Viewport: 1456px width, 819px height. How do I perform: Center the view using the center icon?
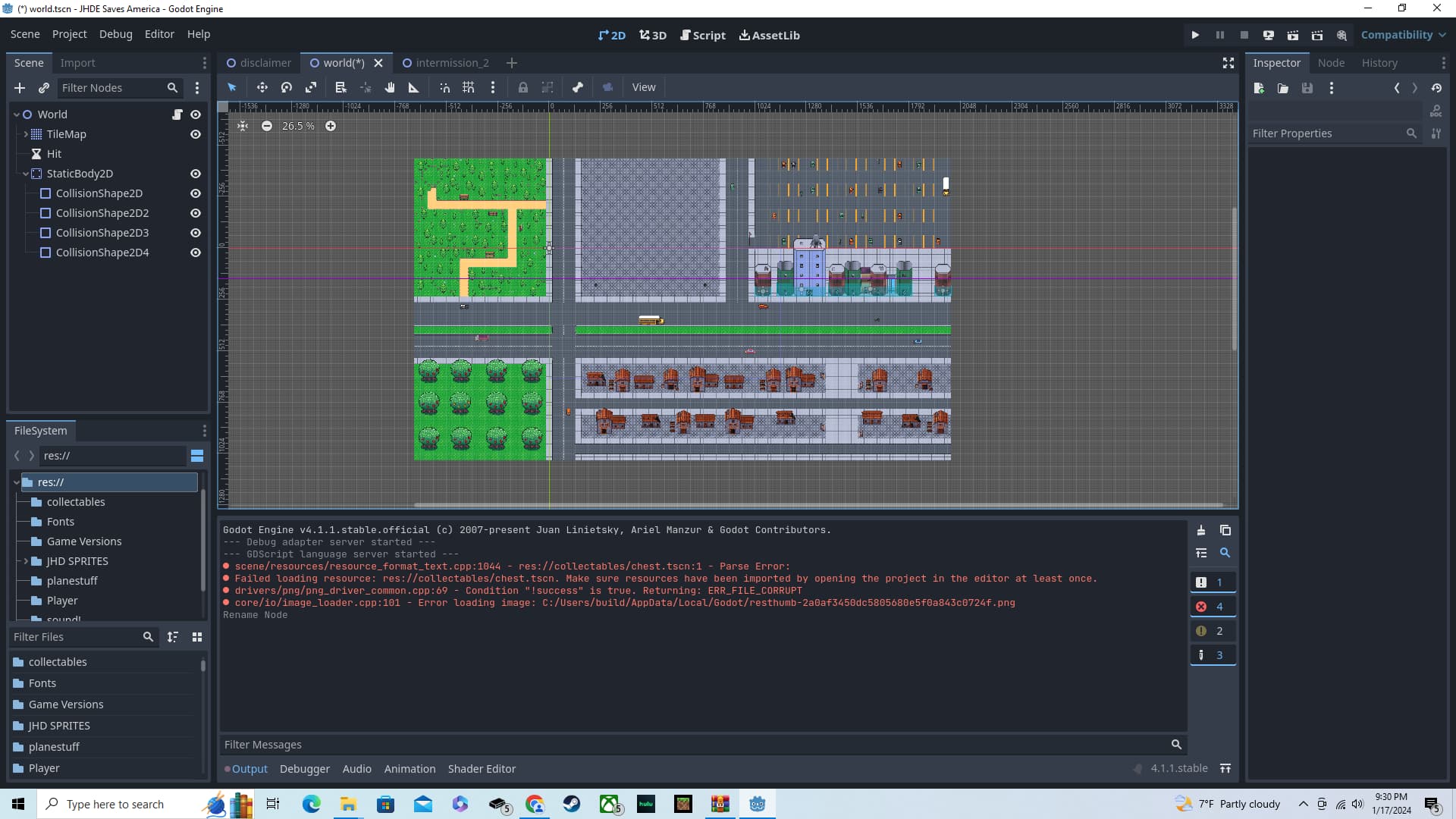coord(243,126)
